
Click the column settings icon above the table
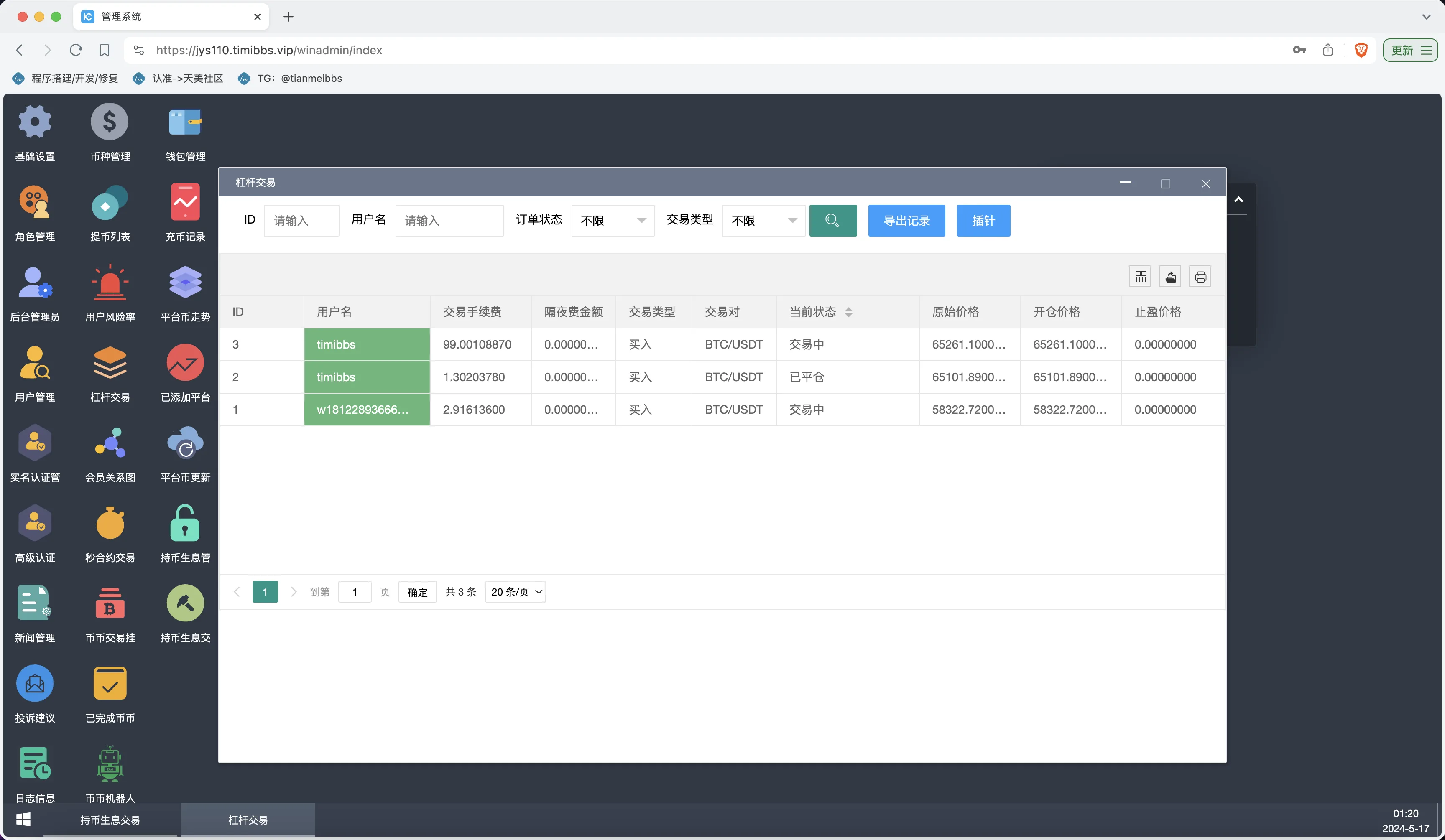click(1140, 276)
